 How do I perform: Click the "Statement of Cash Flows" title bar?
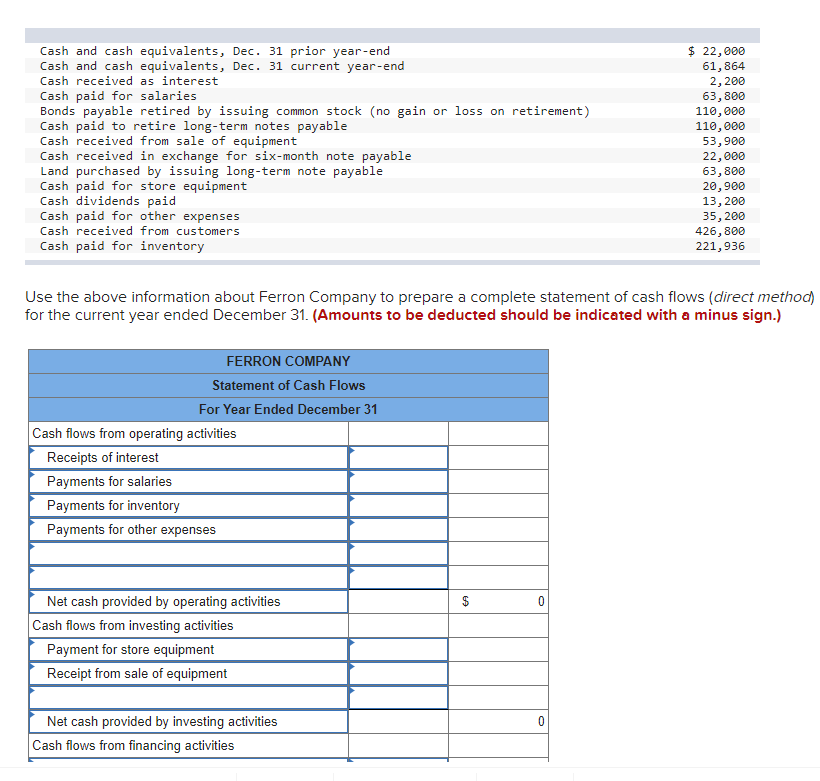288,385
